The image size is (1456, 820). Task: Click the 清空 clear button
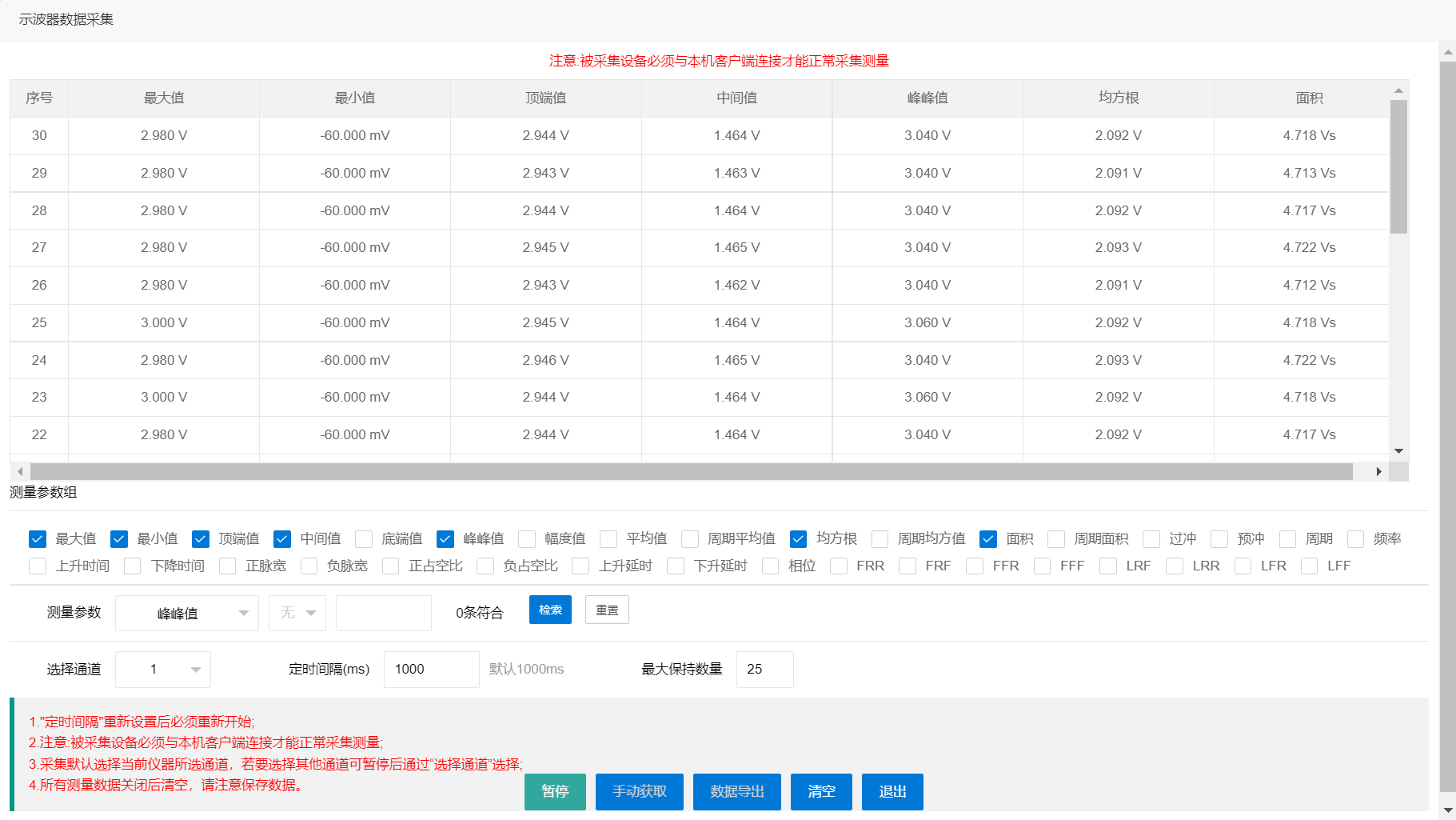pos(821,792)
